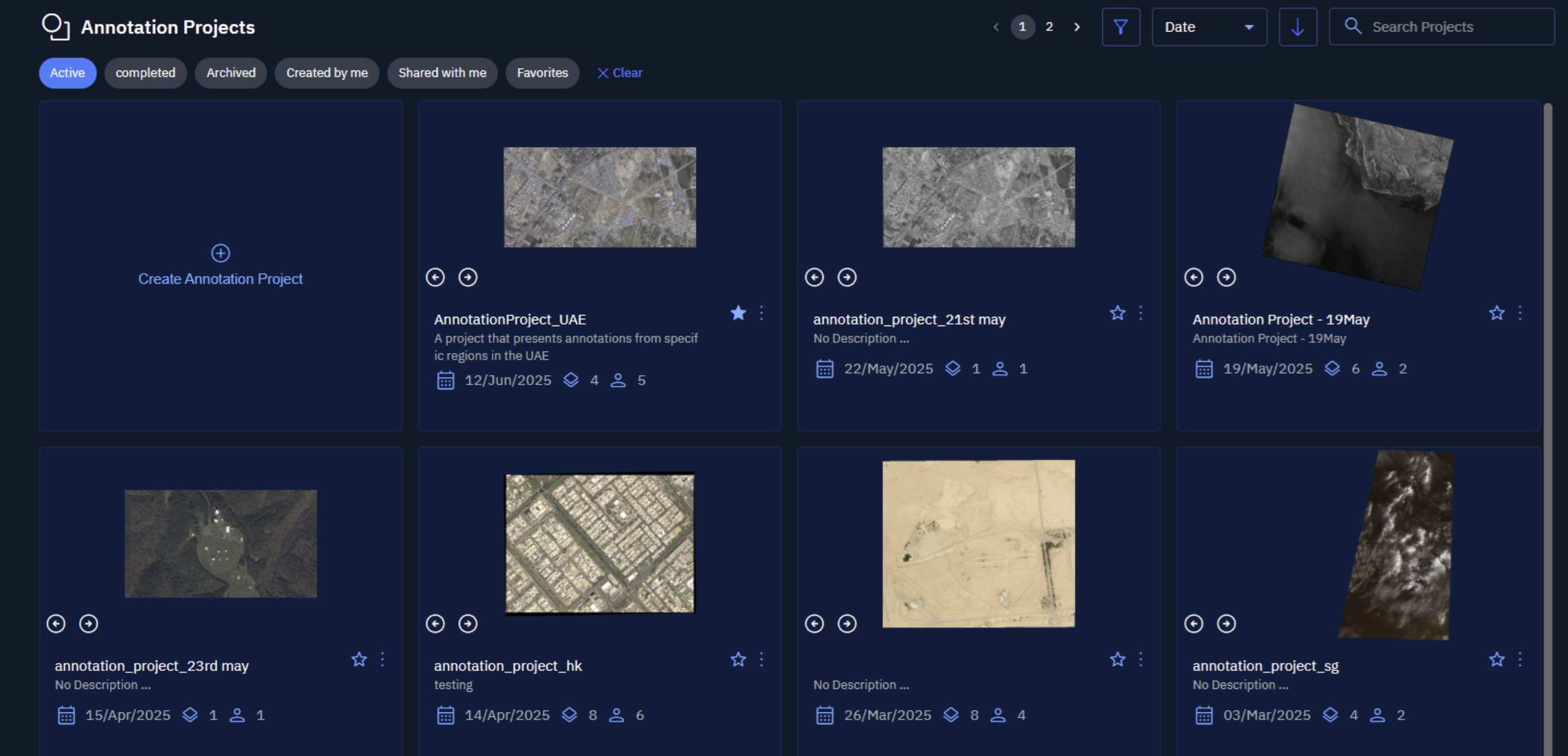Unfavorite AnnotationProject_UAE using its star
The height and width of the screenshot is (756, 1568).
click(738, 312)
